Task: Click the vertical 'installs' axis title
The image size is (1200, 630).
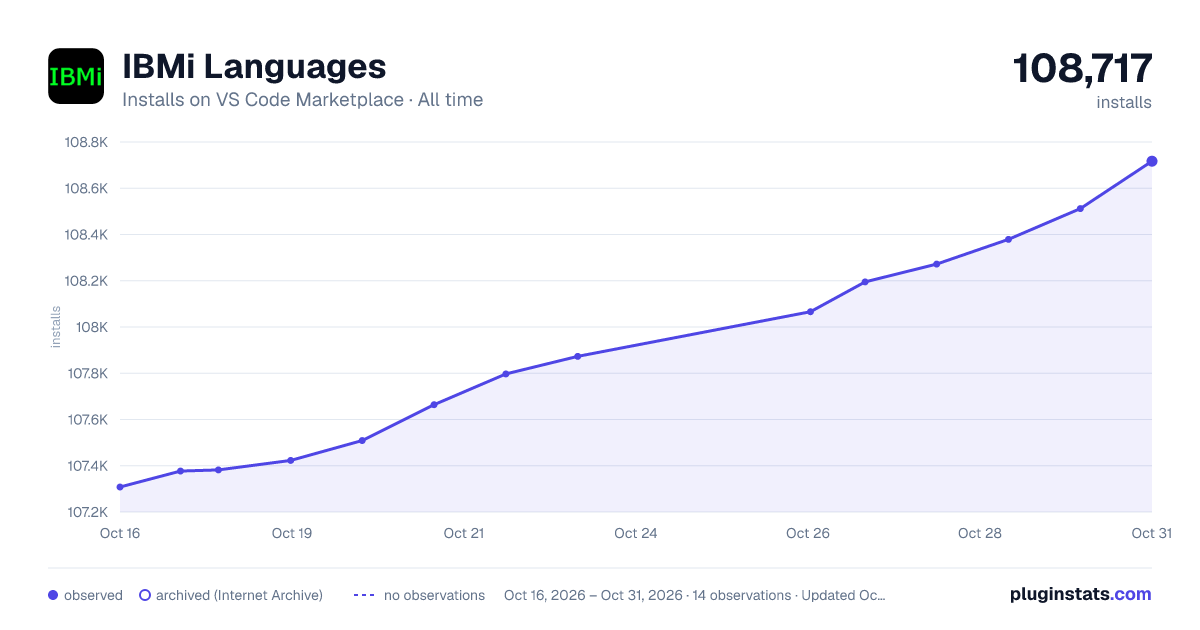Action: (x=56, y=327)
